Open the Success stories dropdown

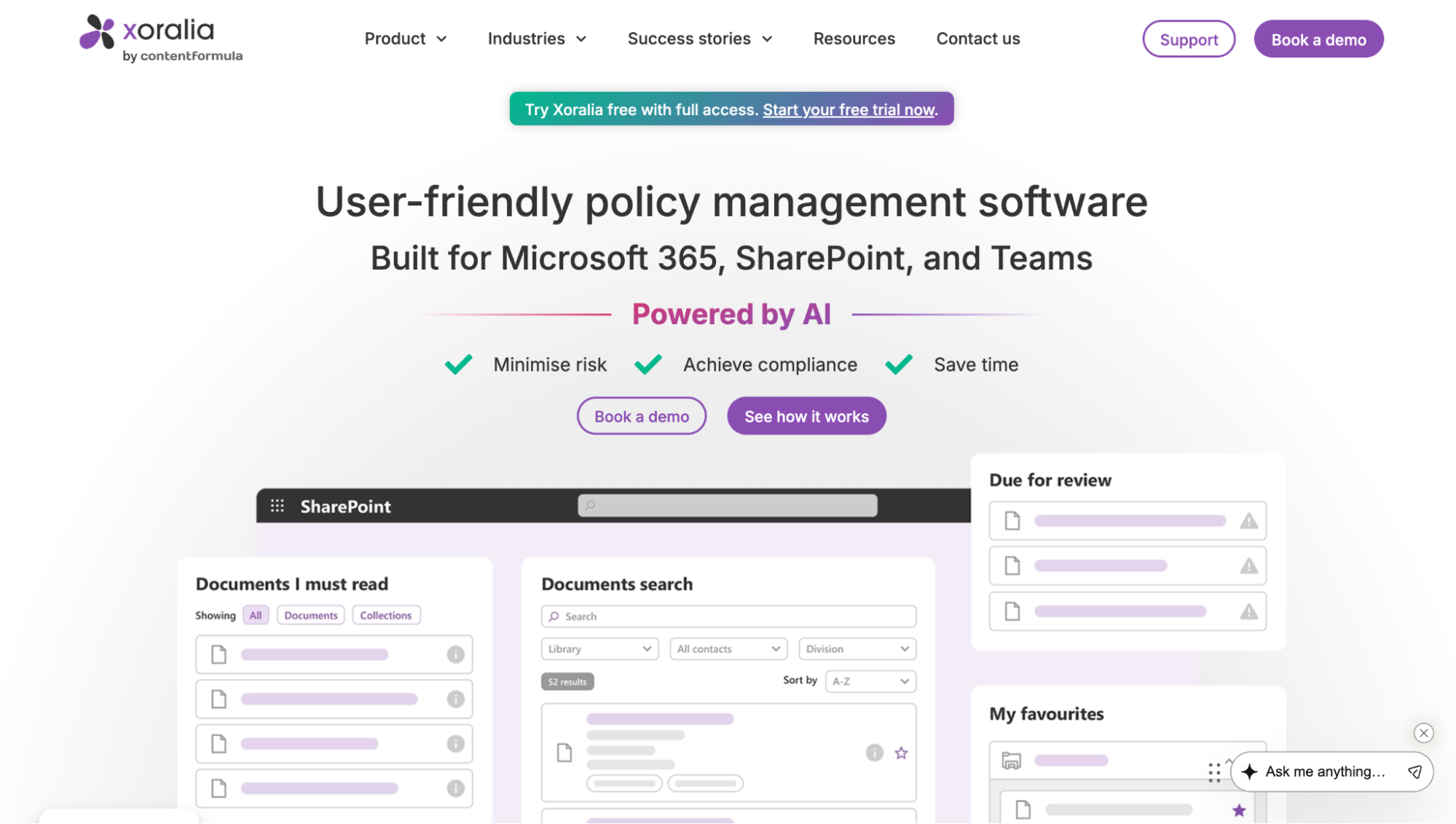click(699, 39)
